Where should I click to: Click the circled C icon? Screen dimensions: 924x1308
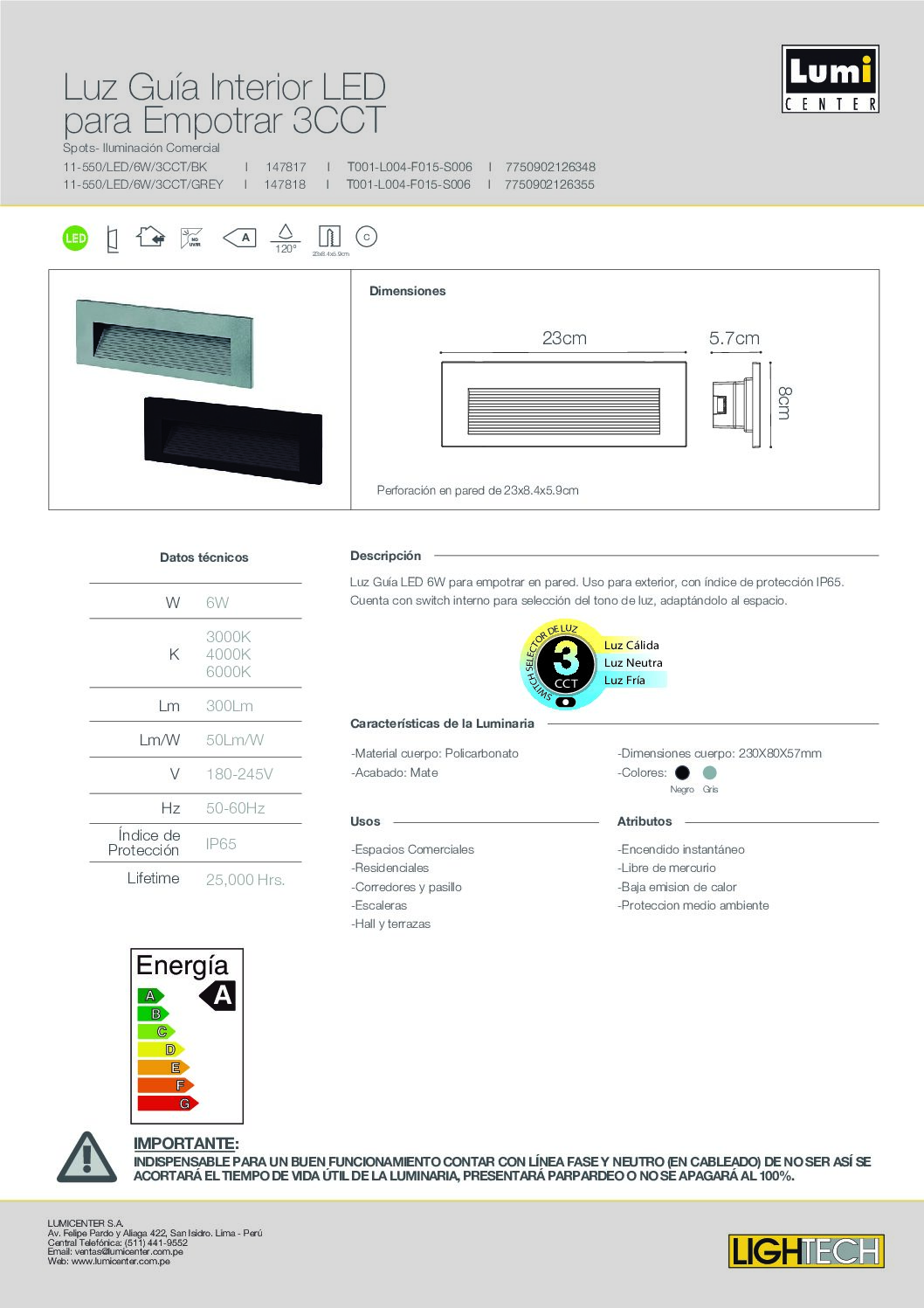coord(367,237)
